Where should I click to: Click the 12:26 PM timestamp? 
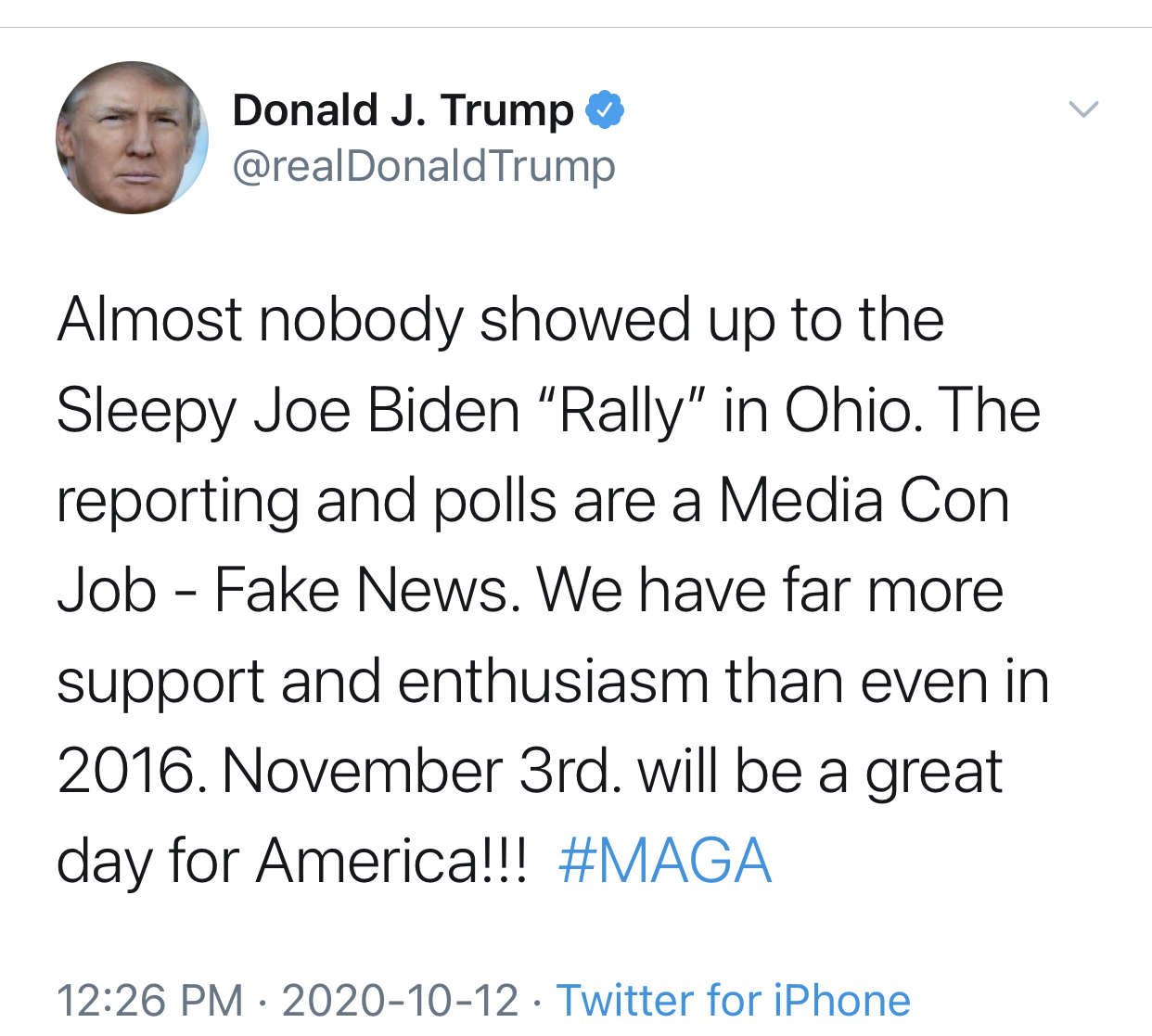click(x=149, y=1000)
